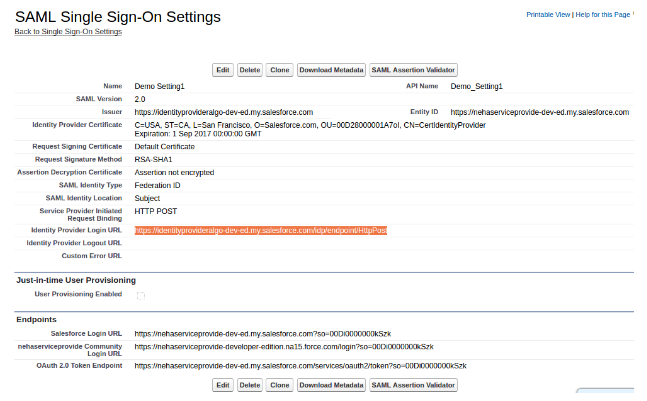The width and height of the screenshot is (647, 401).
Task: Click the Issuer URL value
Action: click(224, 112)
